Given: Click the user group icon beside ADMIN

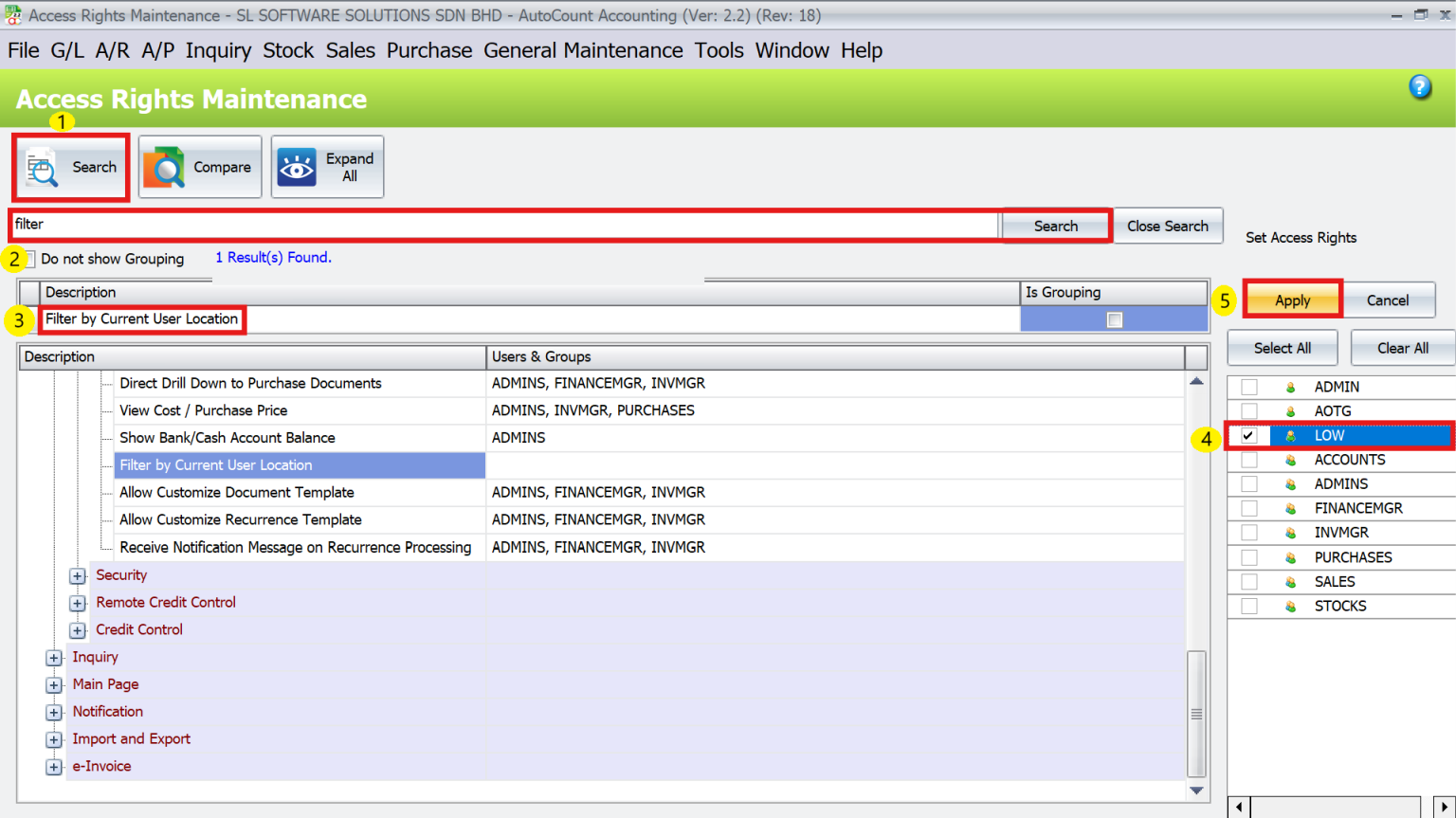Looking at the screenshot, I should pos(1292,386).
